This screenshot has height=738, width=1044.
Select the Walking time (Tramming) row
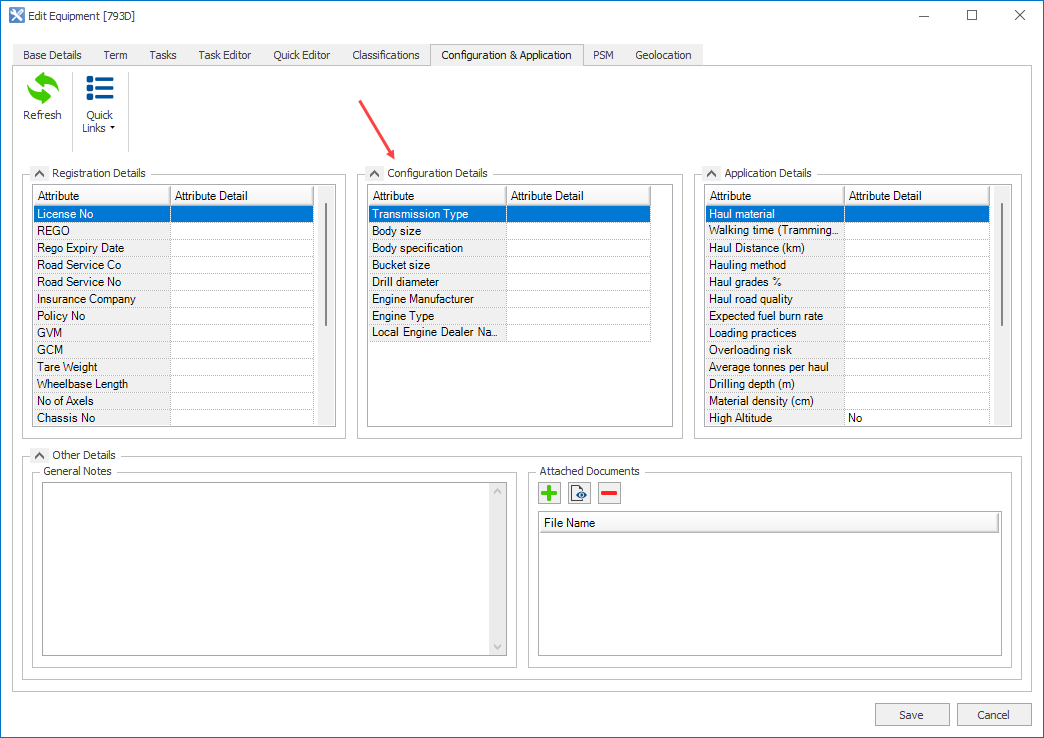848,230
